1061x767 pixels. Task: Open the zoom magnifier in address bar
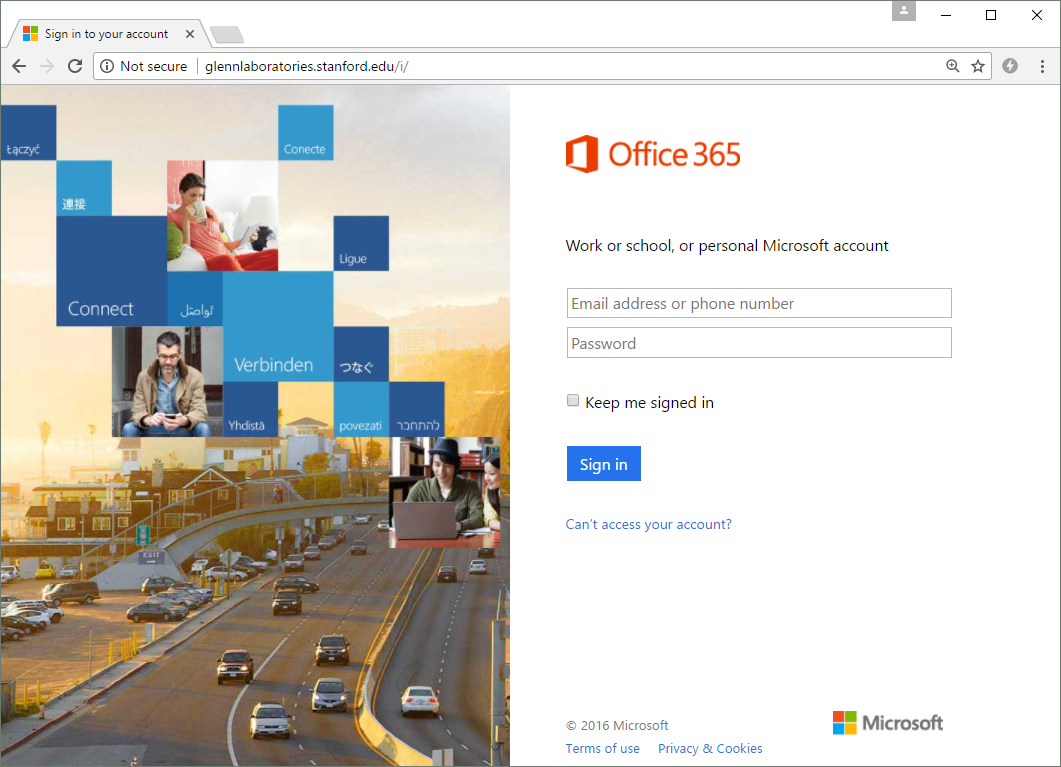click(x=953, y=66)
